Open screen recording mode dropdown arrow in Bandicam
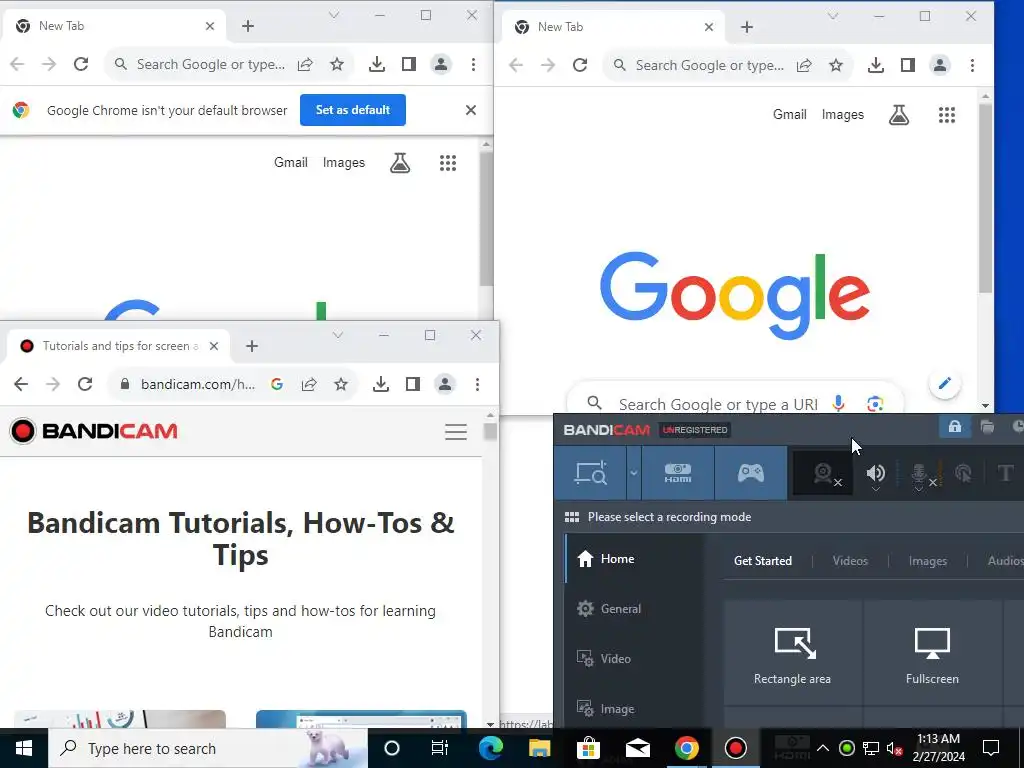This screenshot has height=768, width=1024. click(x=633, y=473)
